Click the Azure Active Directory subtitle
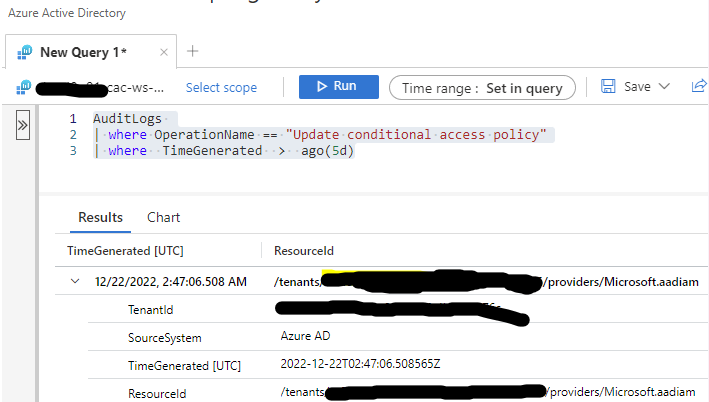The image size is (709, 402). coord(67,13)
